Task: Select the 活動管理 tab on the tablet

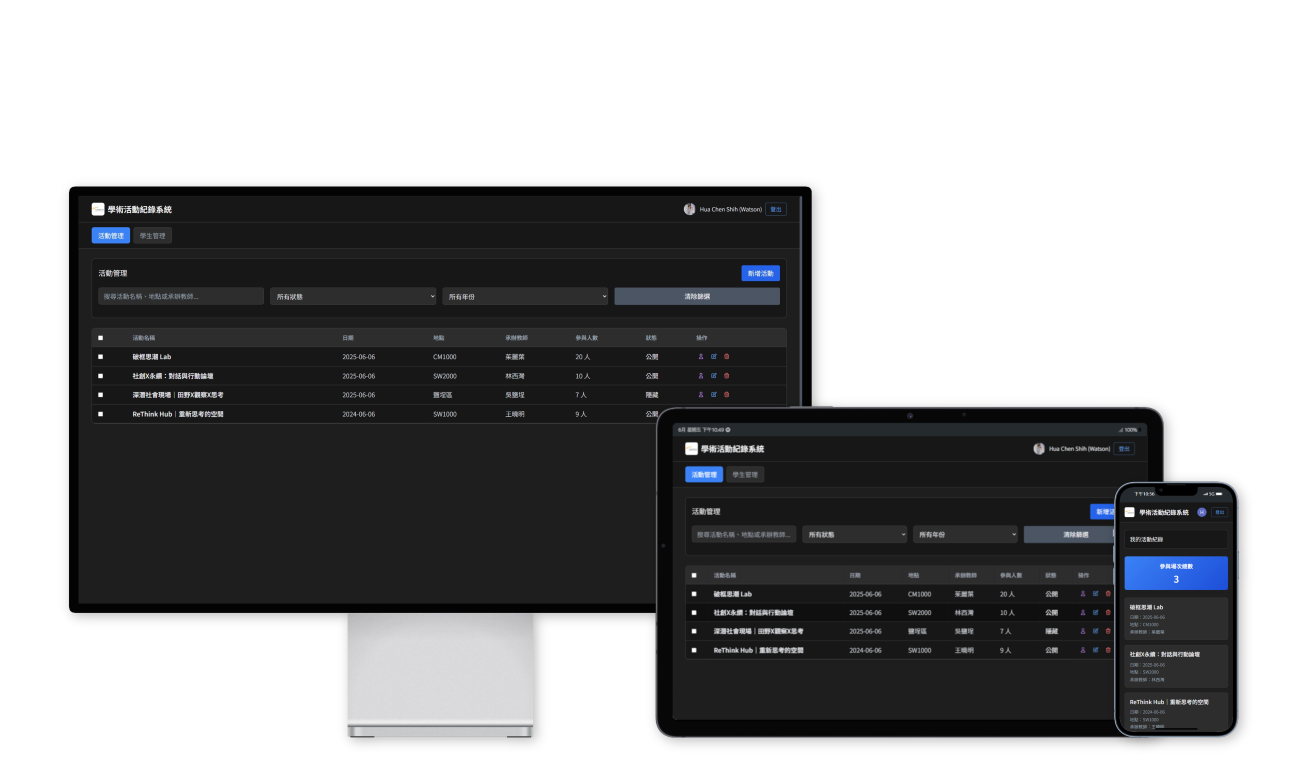Action: tap(703, 475)
